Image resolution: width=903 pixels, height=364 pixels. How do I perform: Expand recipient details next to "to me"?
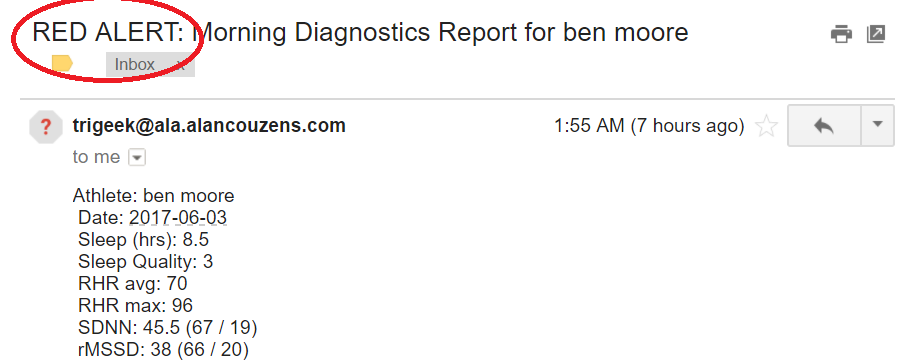136,157
